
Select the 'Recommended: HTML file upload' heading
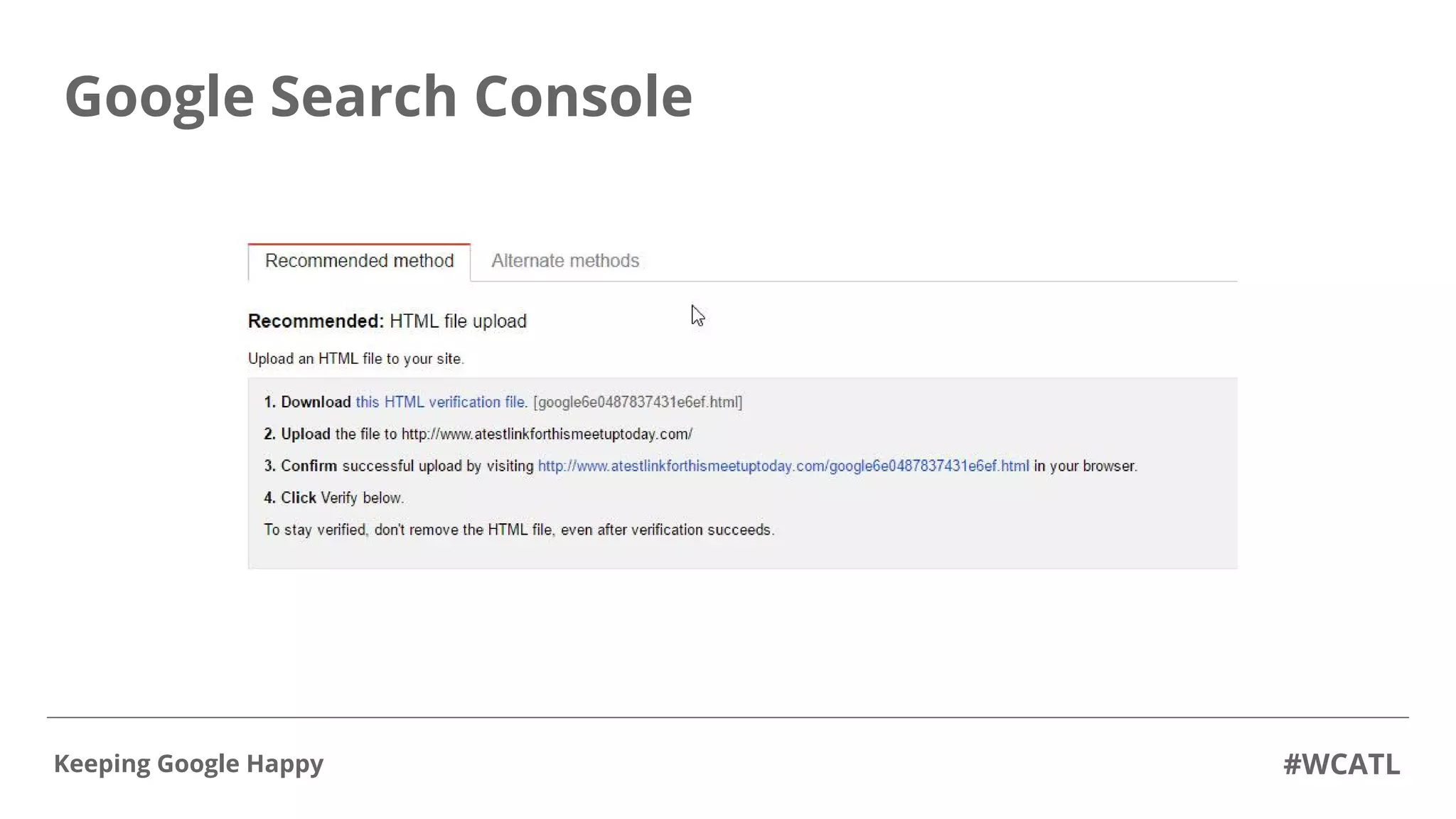pyautogui.click(x=387, y=321)
